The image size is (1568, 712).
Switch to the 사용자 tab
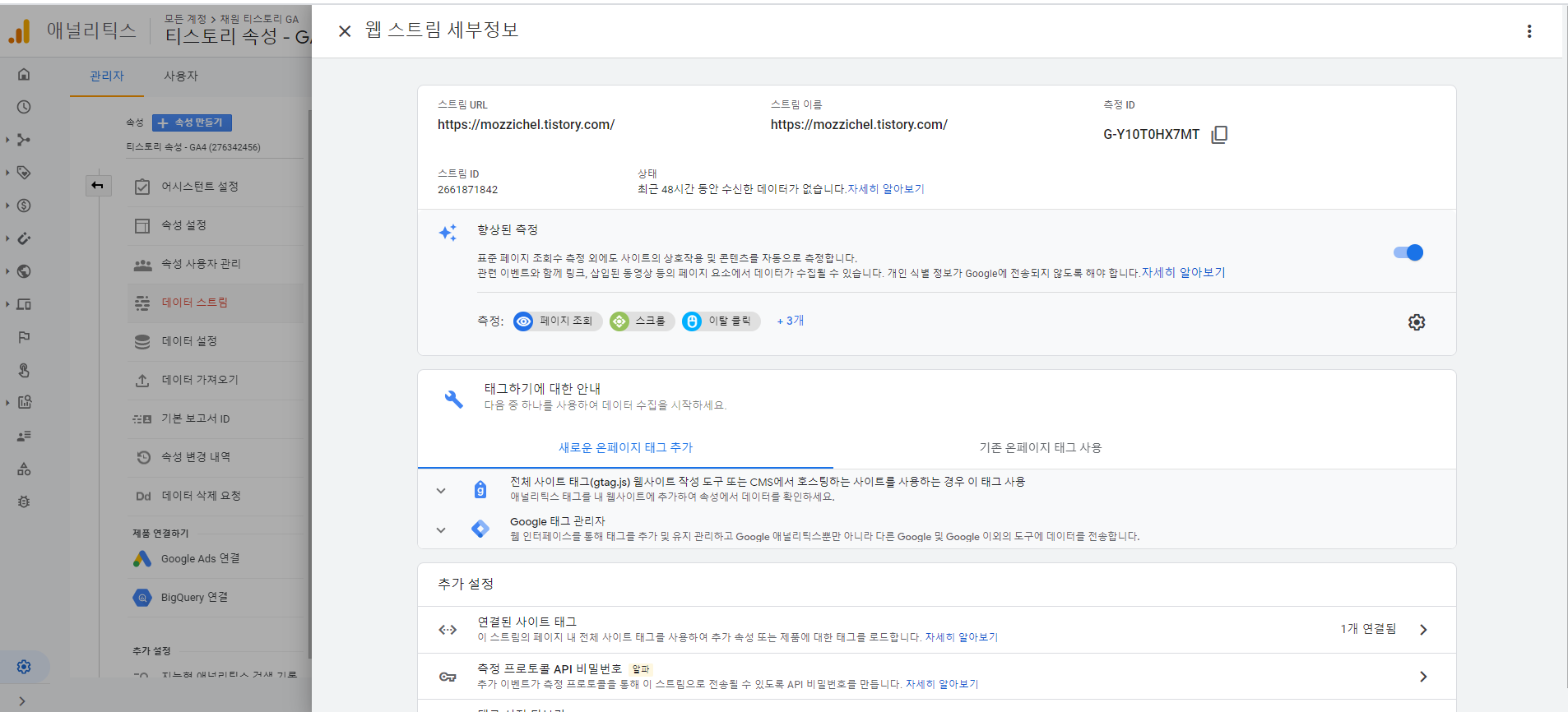(181, 76)
